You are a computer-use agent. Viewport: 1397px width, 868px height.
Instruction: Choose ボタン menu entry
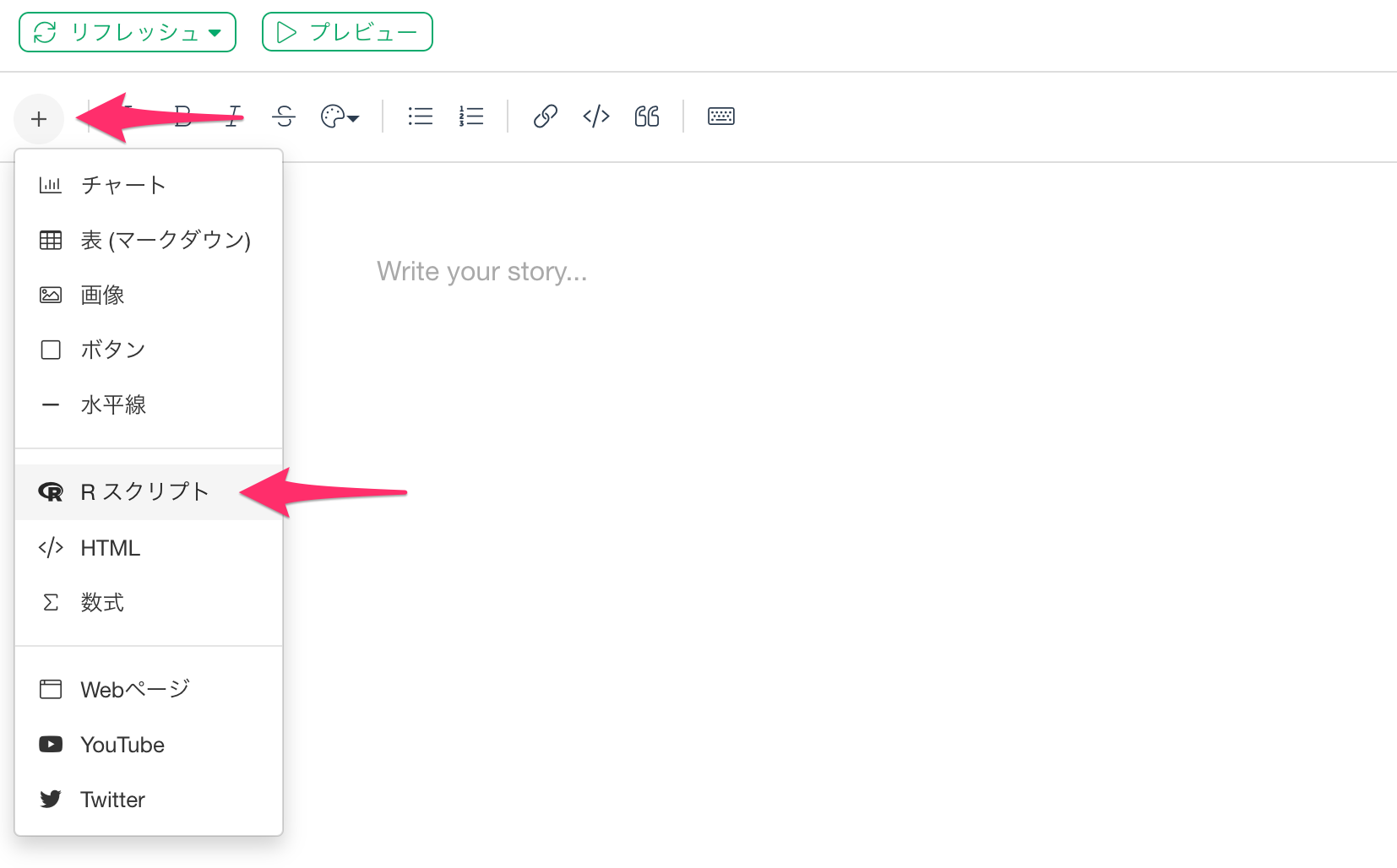click(x=149, y=350)
